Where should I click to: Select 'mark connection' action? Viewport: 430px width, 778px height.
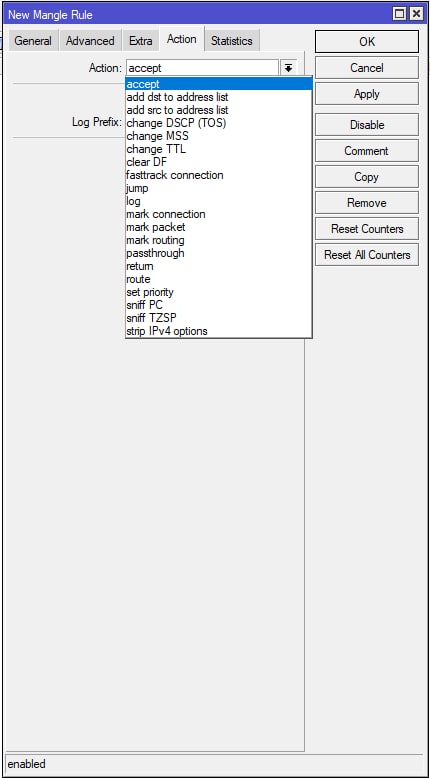coord(219,214)
